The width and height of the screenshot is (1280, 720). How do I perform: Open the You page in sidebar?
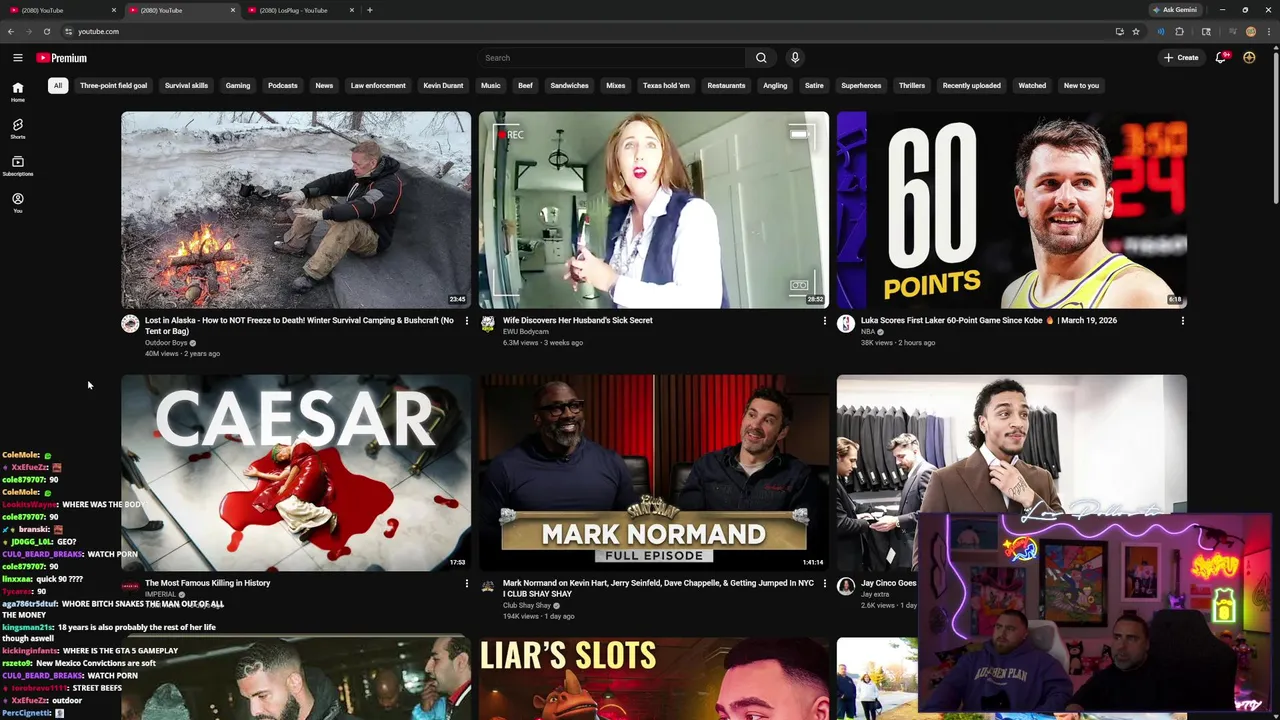(x=17, y=203)
